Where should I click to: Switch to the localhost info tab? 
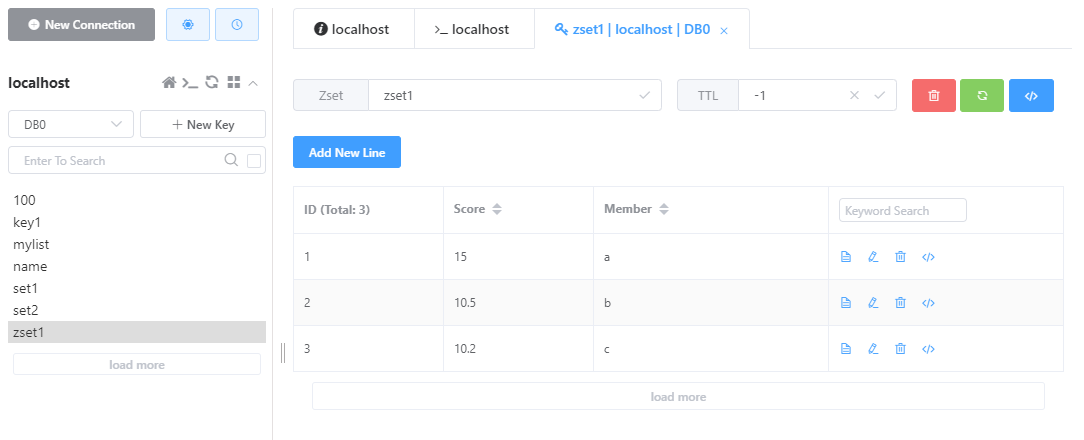[x=353, y=29]
